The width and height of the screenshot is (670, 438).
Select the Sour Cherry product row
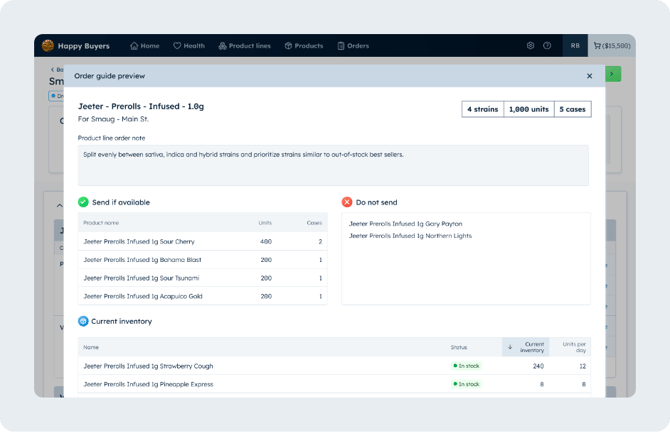[x=203, y=241]
